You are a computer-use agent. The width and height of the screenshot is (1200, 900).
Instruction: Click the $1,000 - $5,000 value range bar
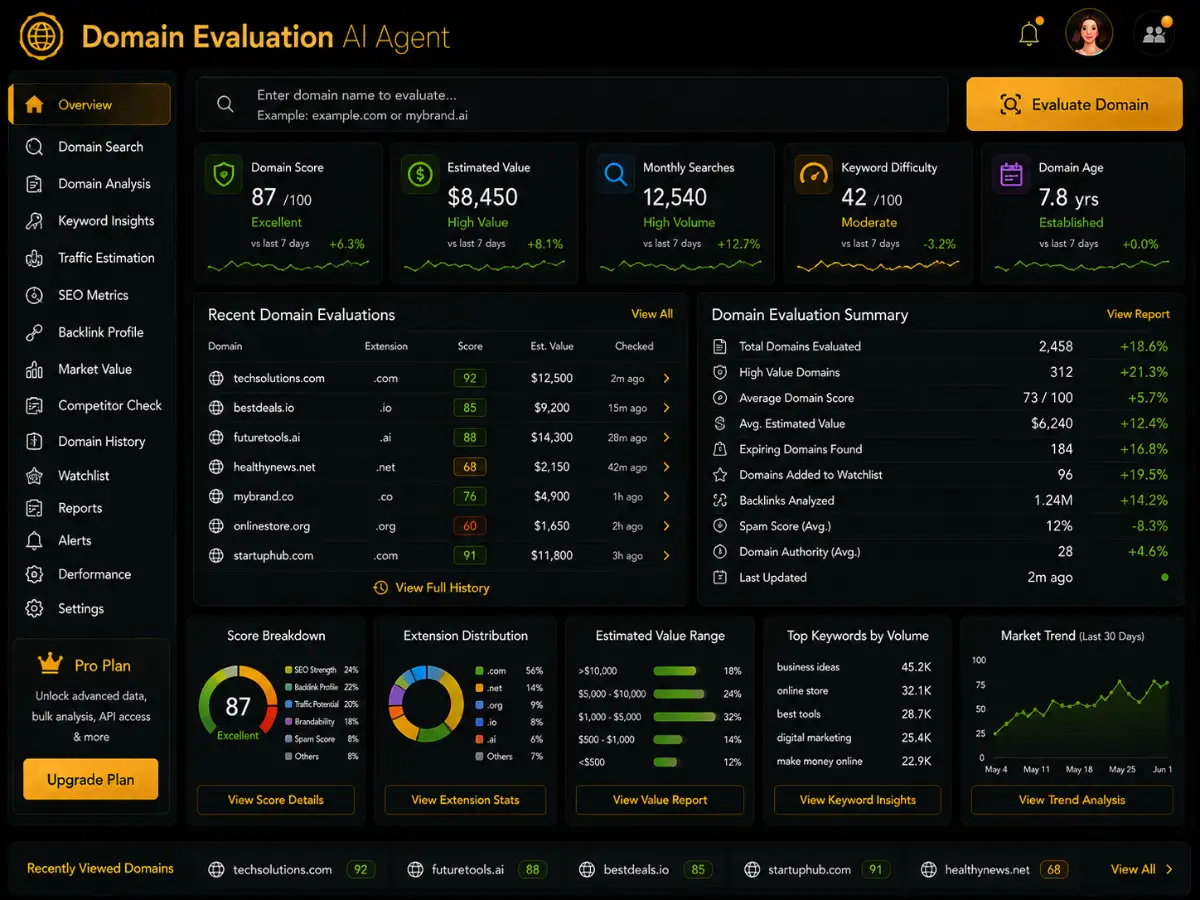685,717
